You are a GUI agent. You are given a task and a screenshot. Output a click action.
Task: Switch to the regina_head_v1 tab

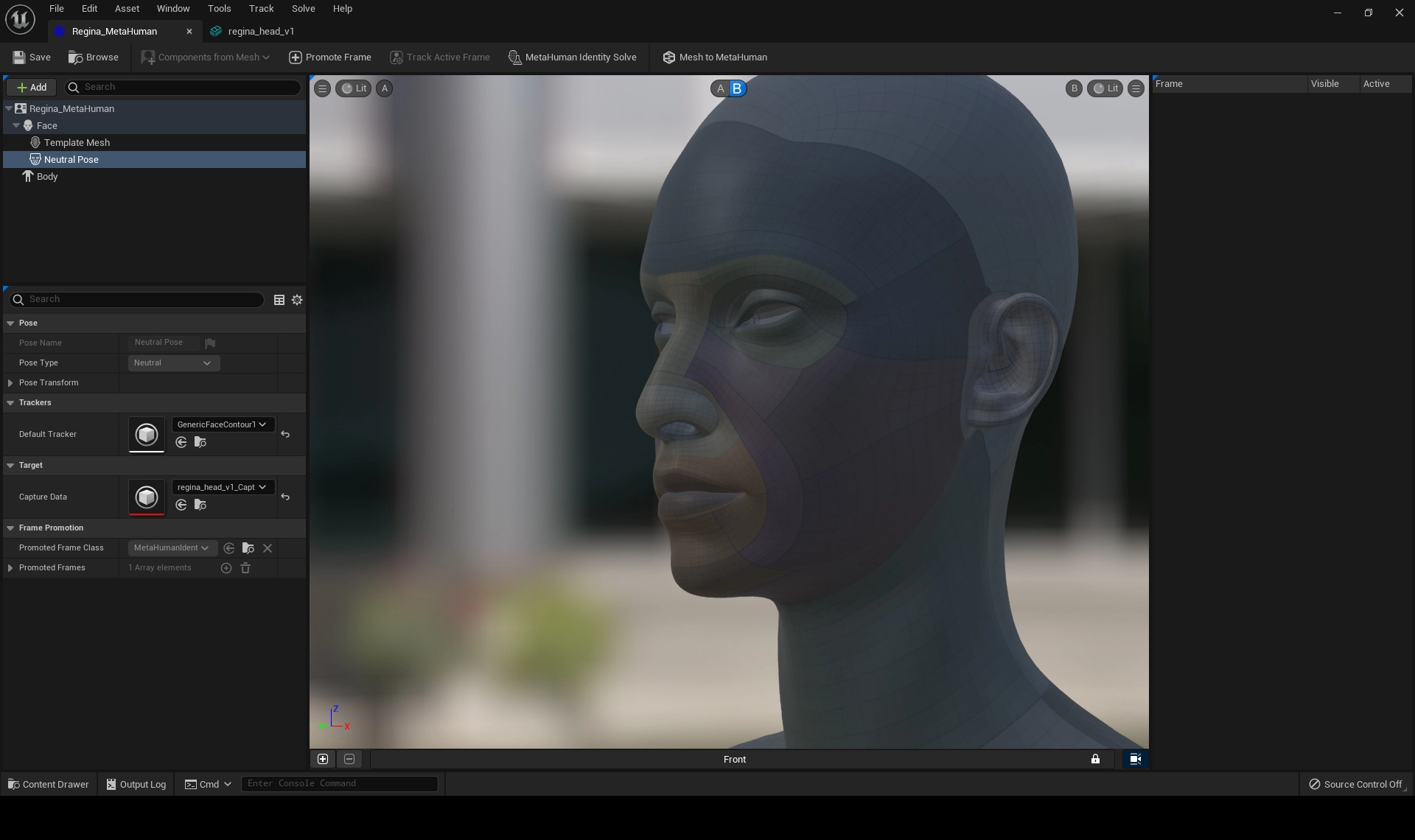[x=260, y=32]
